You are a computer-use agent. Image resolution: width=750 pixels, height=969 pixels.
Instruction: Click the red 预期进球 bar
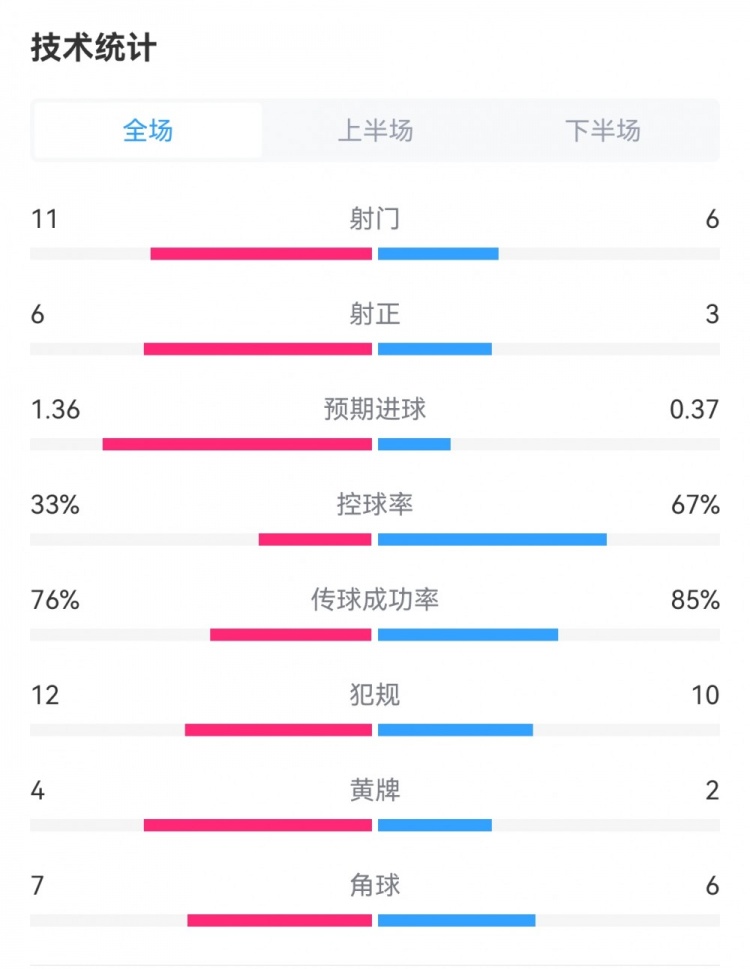237,444
